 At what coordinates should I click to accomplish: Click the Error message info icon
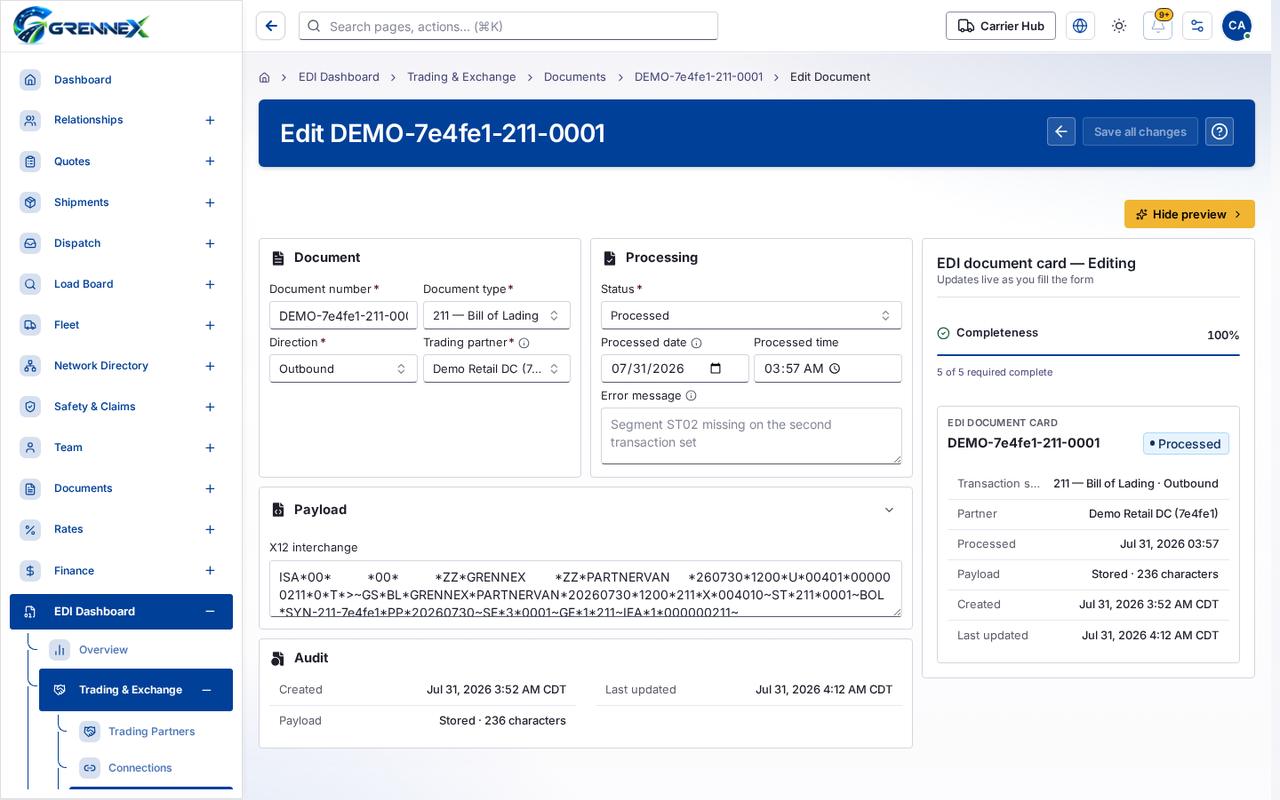coord(691,395)
